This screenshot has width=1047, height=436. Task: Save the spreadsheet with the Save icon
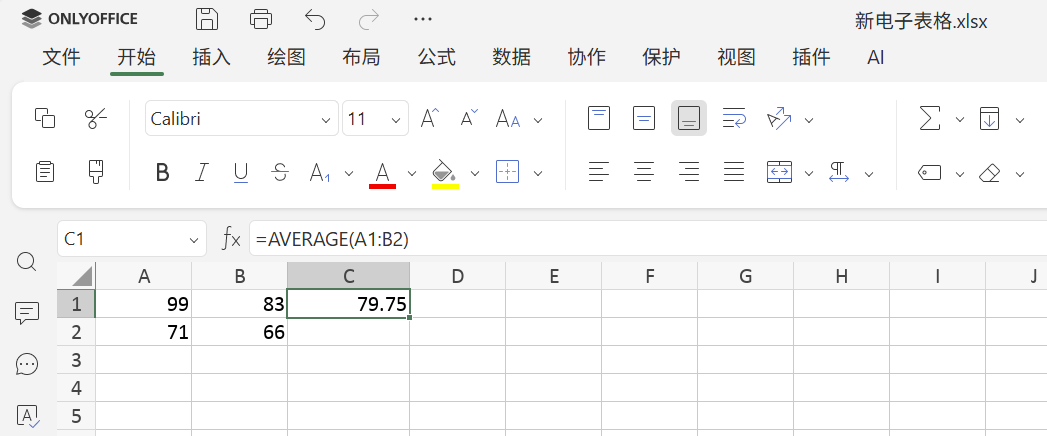[x=207, y=19]
